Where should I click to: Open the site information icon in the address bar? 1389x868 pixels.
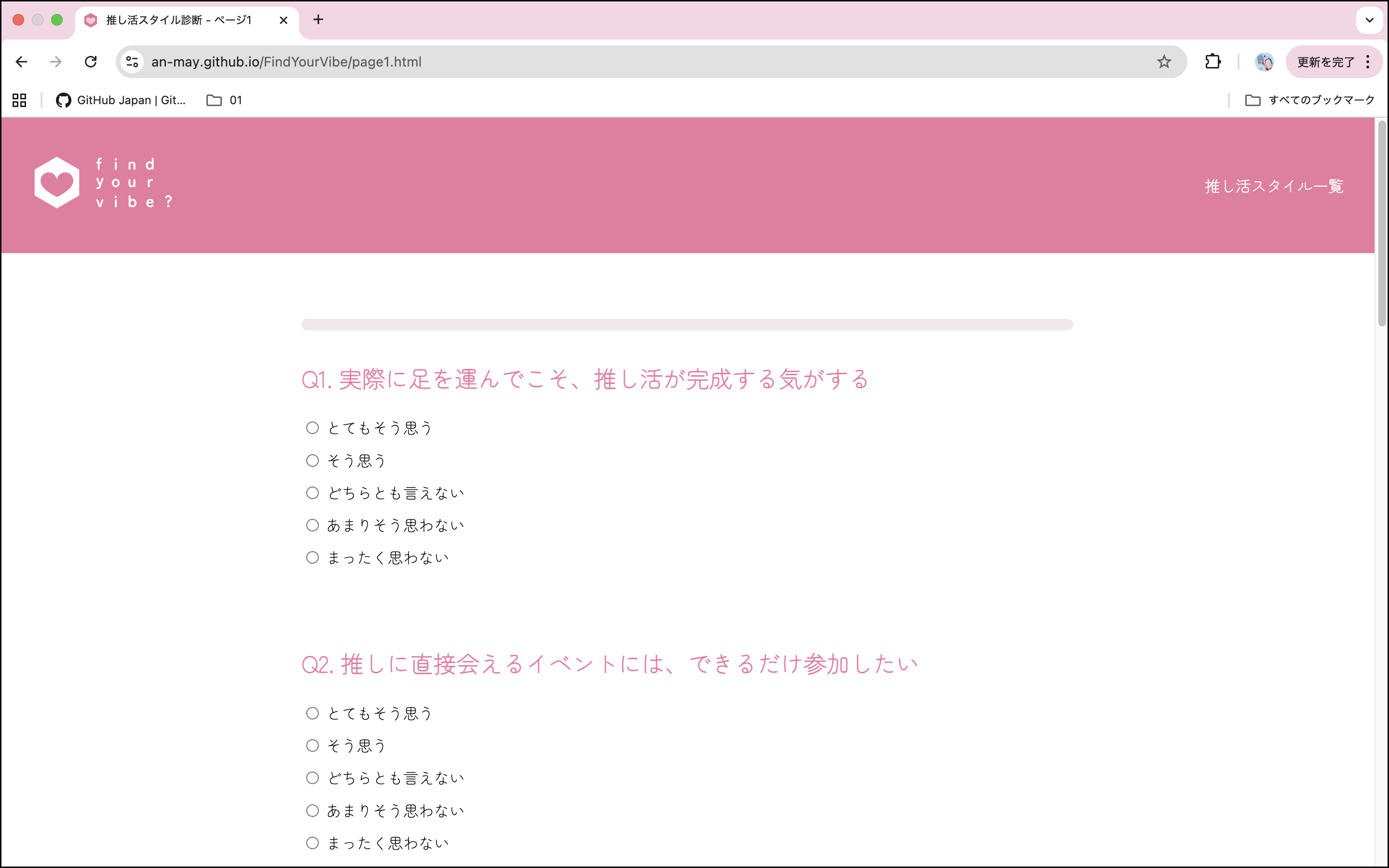point(133,61)
